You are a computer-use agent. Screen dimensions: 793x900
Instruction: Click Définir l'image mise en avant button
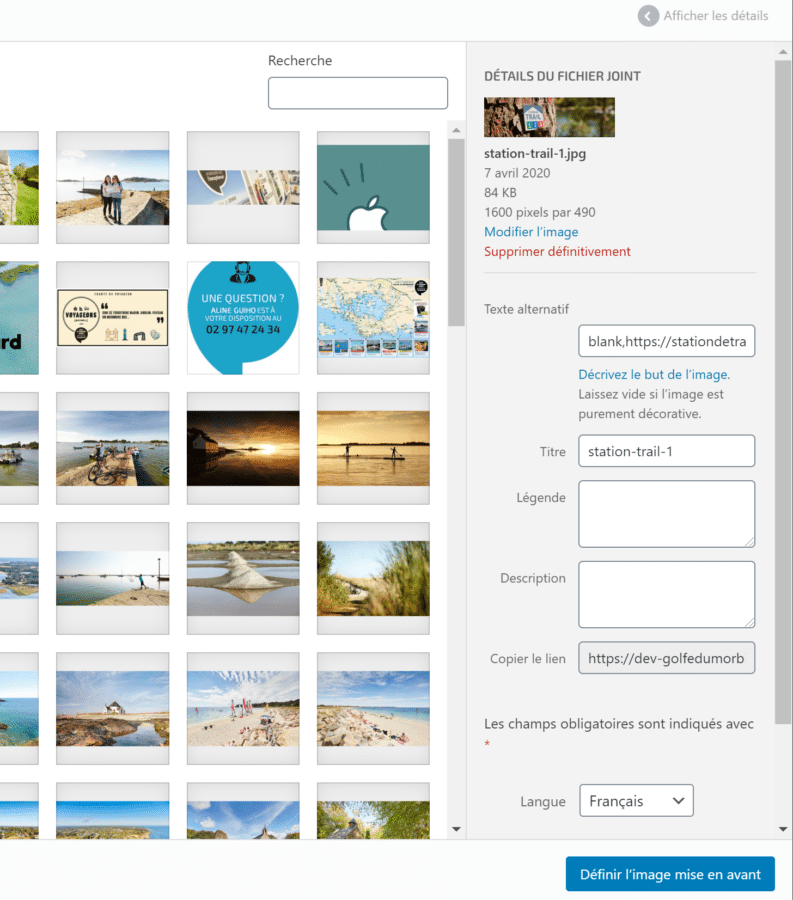[x=669, y=873]
